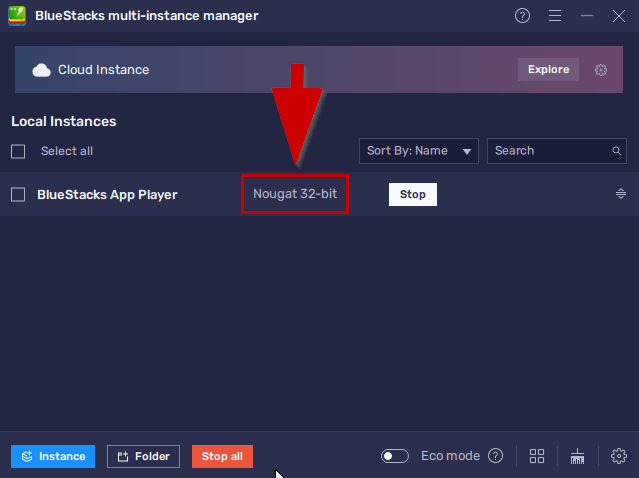This screenshot has width=639, height=478.
Task: Open reorder handle for BlueStacks App Player
Action: [x=621, y=194]
